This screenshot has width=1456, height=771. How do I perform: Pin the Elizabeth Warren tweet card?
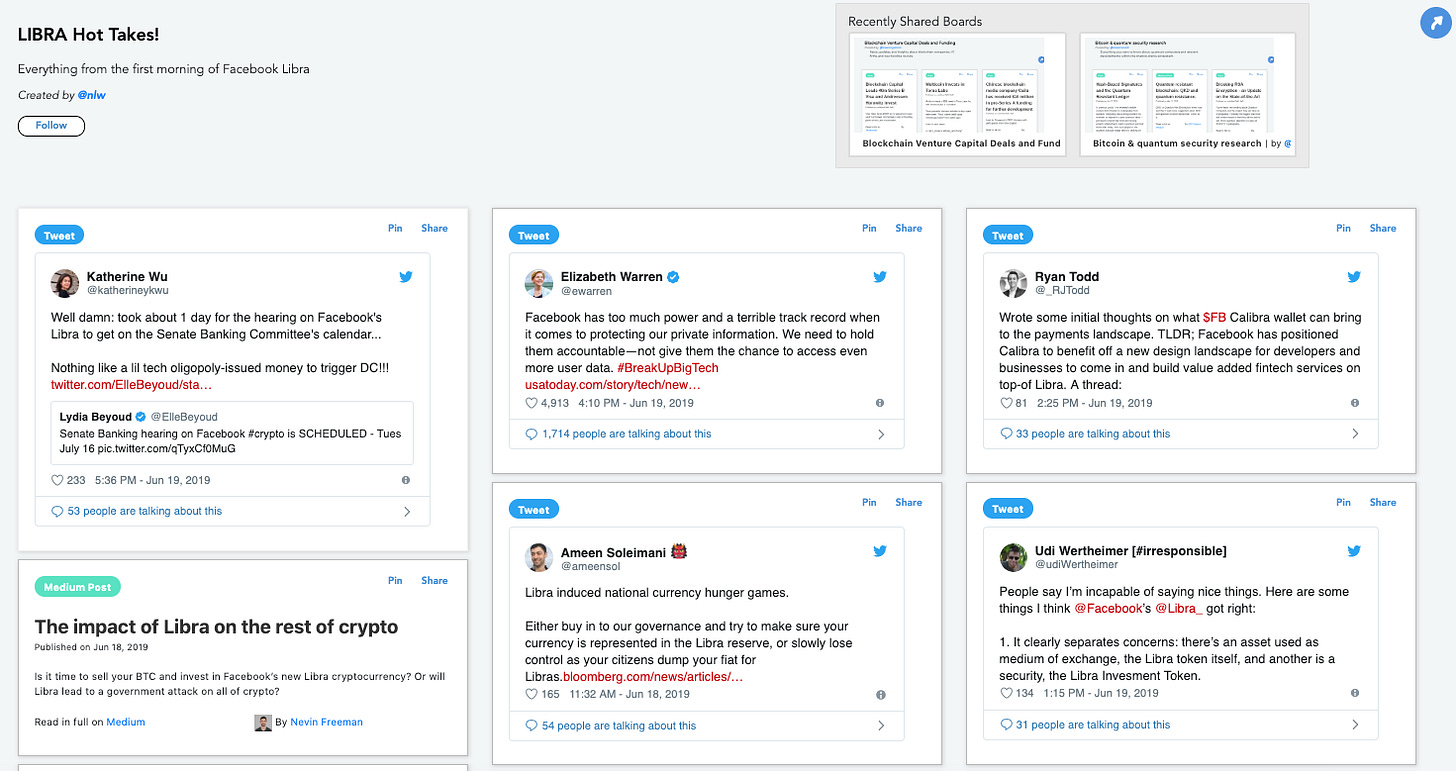pos(869,228)
